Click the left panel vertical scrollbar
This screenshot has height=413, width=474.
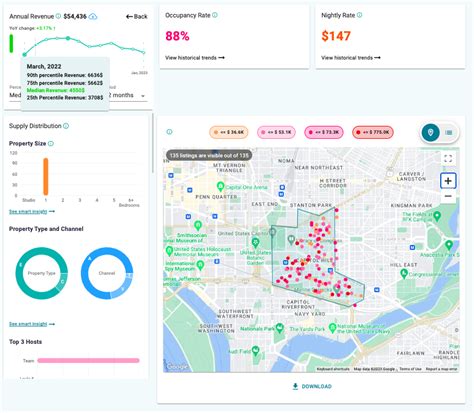pos(153,143)
